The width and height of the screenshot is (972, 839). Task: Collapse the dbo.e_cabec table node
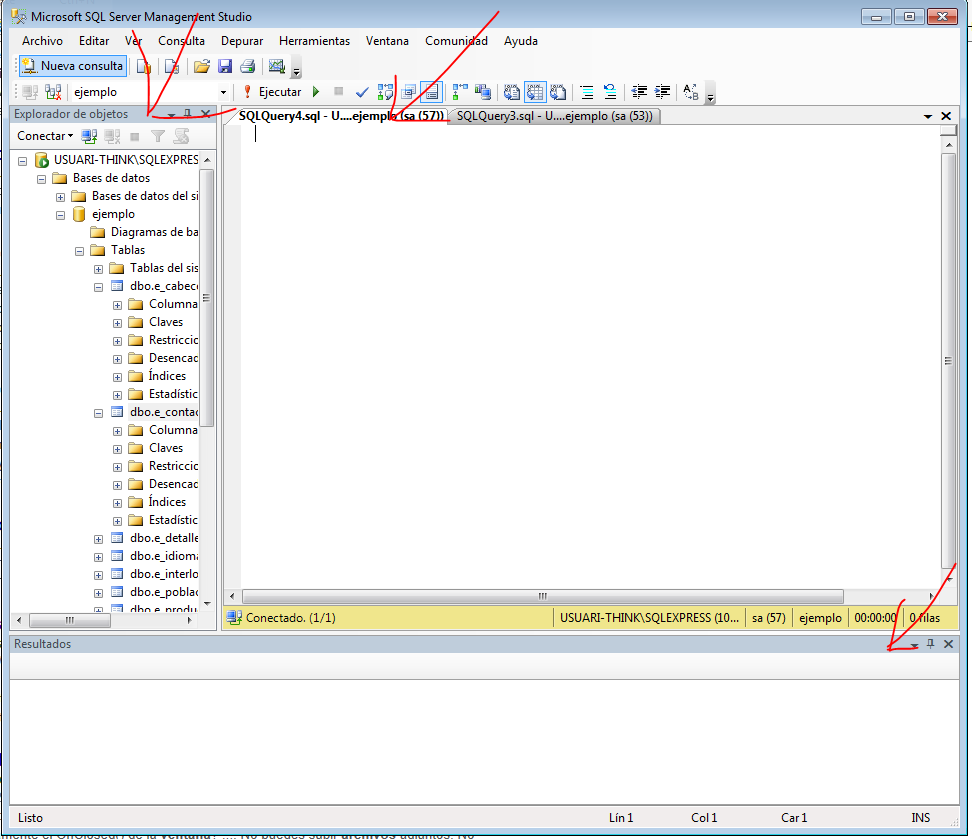[99, 287]
